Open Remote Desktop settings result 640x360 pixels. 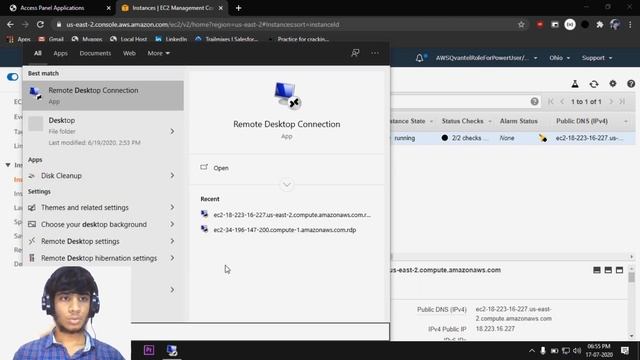[80, 241]
